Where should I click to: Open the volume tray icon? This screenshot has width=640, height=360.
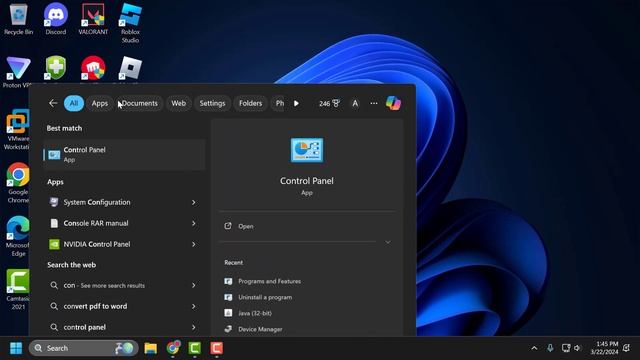578,348
